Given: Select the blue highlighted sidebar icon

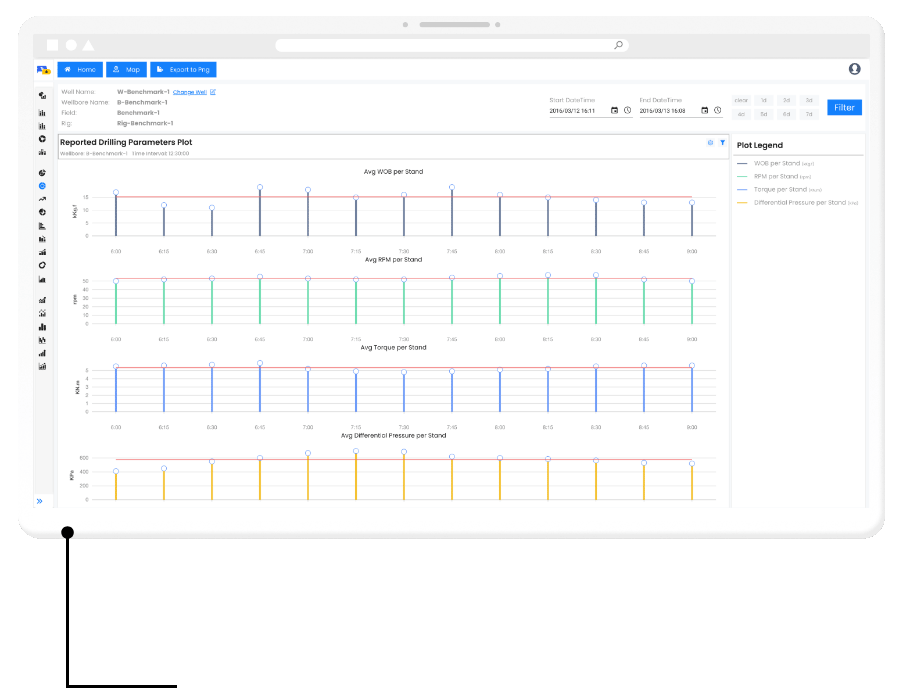Looking at the screenshot, I should tap(42, 186).
